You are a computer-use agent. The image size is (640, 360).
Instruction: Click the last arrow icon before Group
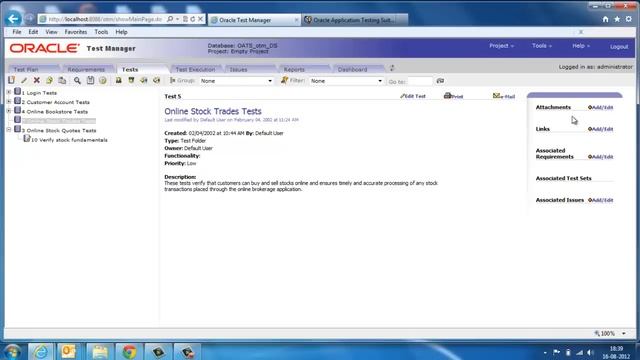pyautogui.click(x=156, y=80)
